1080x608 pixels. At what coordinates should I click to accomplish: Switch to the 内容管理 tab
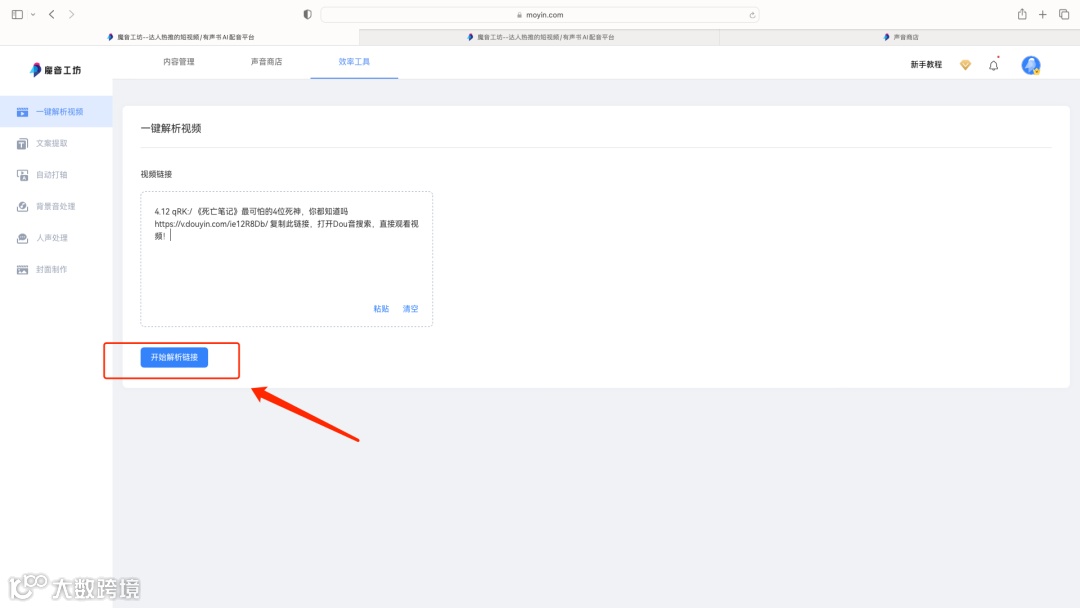coord(179,62)
